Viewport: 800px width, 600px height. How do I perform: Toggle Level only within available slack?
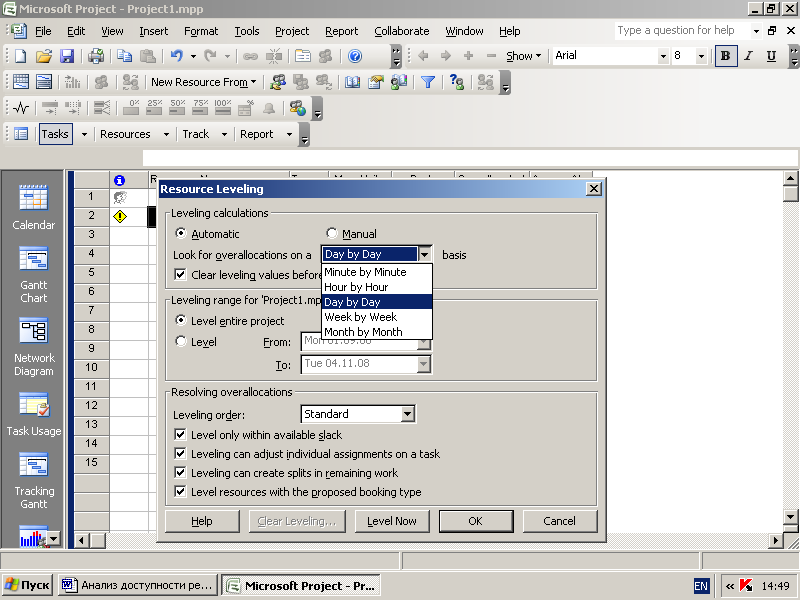(x=180, y=435)
